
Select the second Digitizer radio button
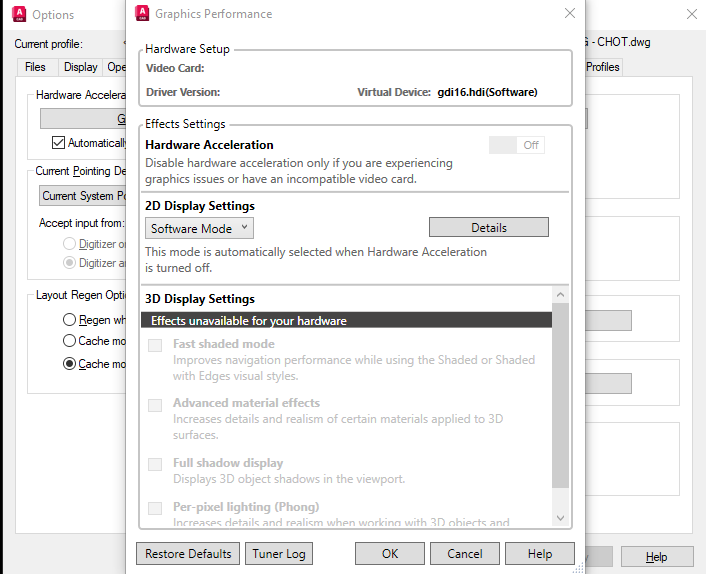[69, 262]
